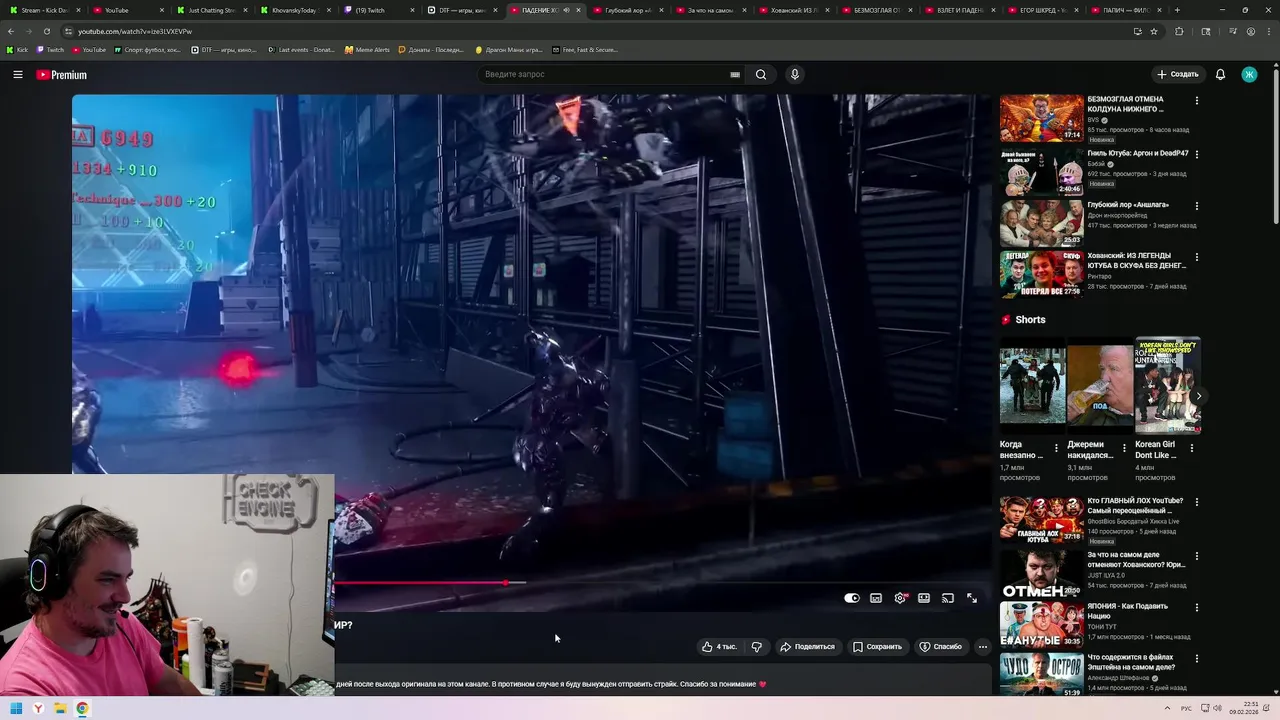Go to YouTube Premium home via logo

click(x=62, y=75)
